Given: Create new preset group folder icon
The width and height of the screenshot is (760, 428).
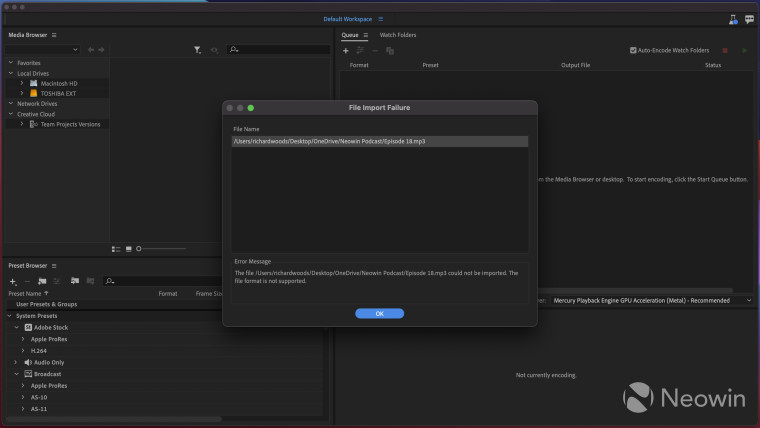Looking at the screenshot, I should coord(42,281).
